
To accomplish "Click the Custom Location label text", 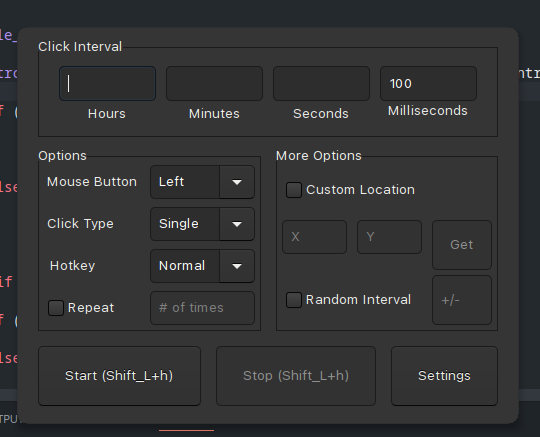I will pos(361,190).
